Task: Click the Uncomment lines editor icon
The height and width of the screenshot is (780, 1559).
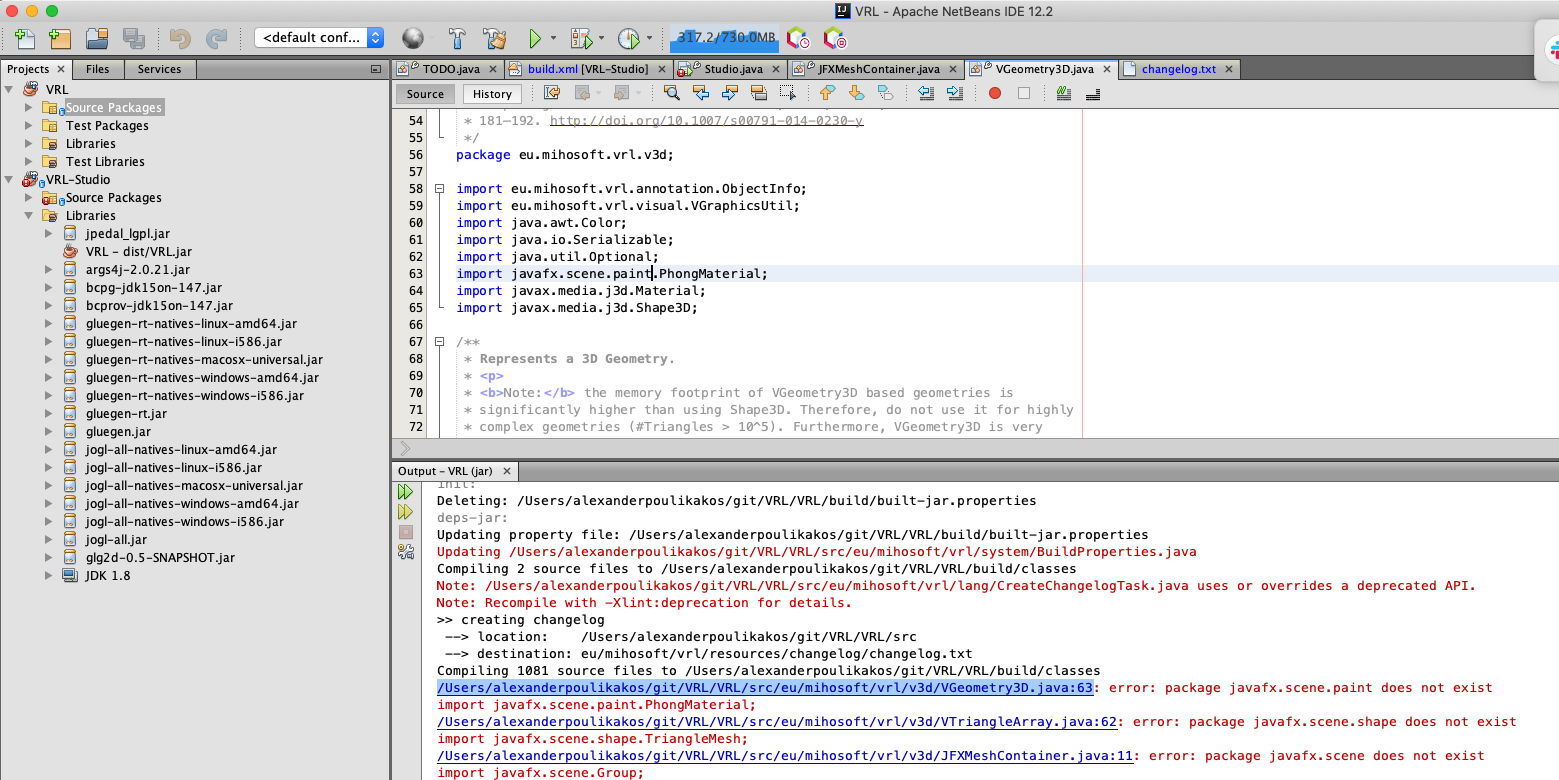Action: 1092,93
